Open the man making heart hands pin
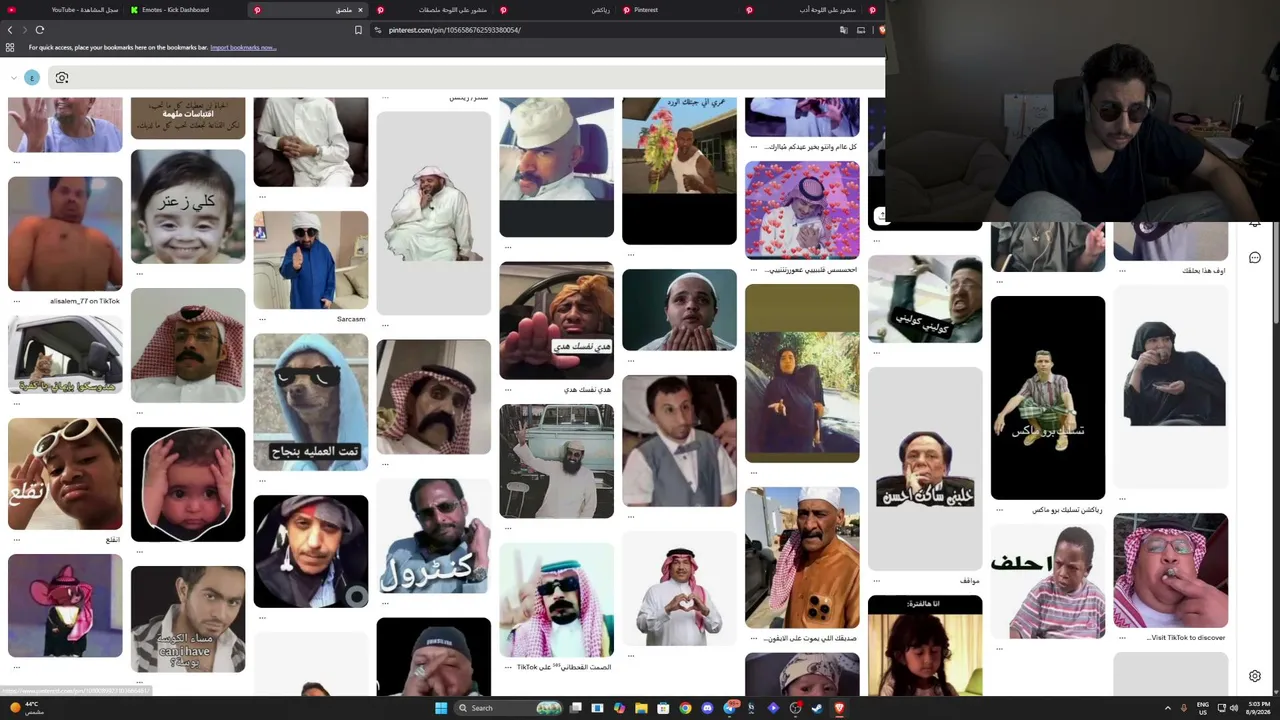Screen dimensions: 1280x720 (679, 589)
